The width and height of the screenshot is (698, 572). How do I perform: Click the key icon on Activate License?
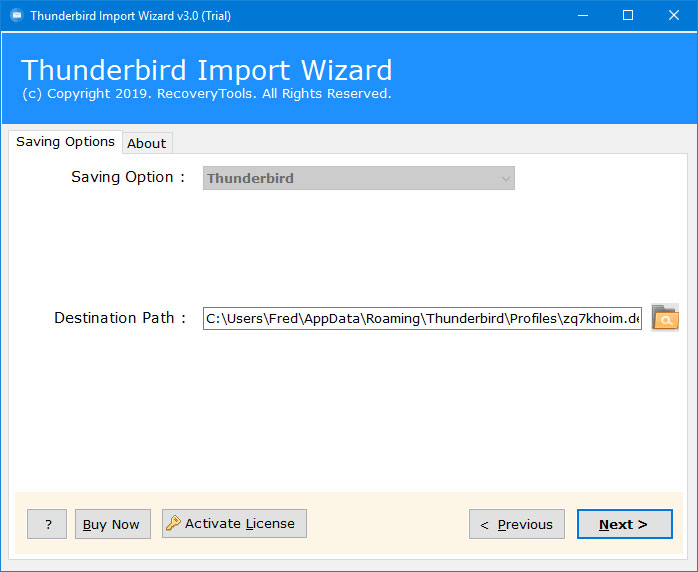pyautogui.click(x=173, y=523)
